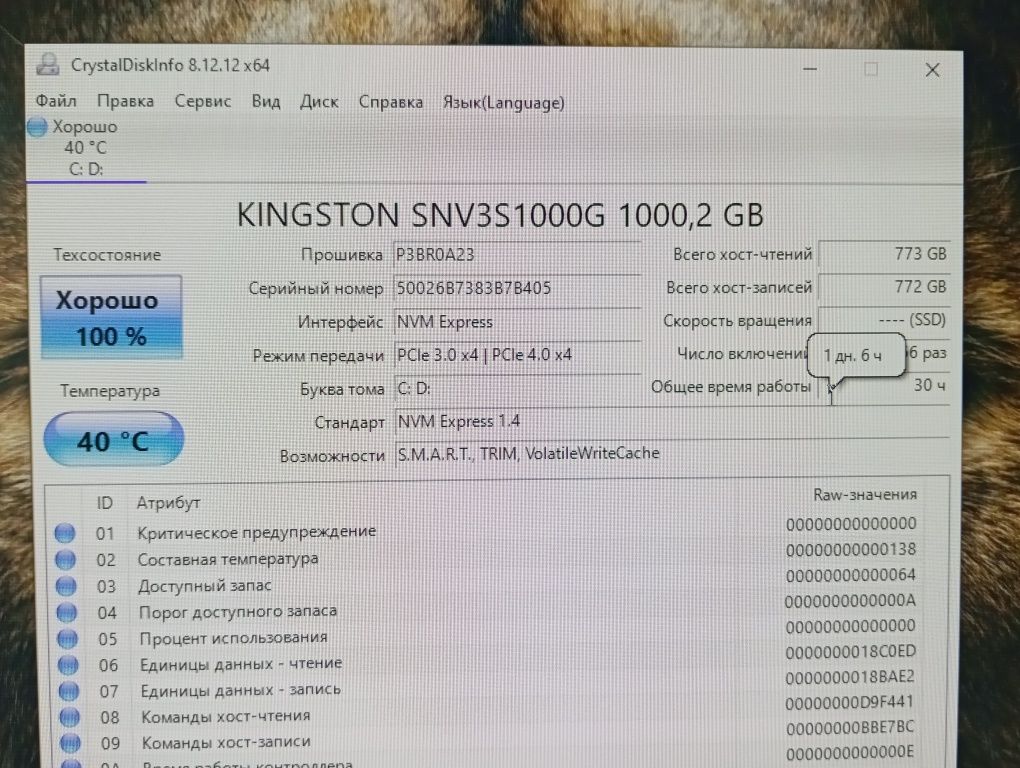The width and height of the screenshot is (1020, 768).
Task: Click the Буква тома field C: D:
Action: [x=517, y=389]
